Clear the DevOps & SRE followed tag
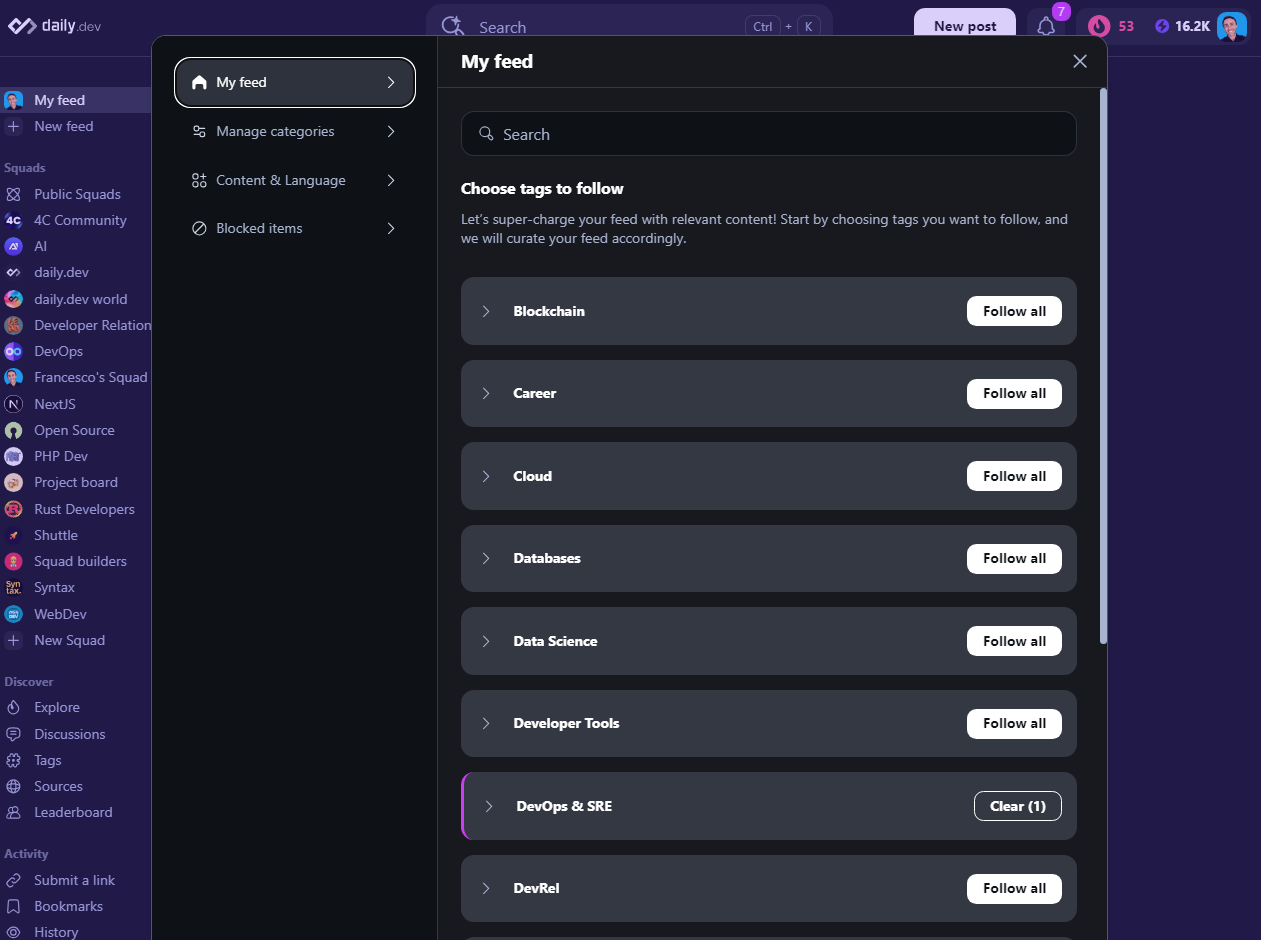Image resolution: width=1261 pixels, height=940 pixels. tap(1018, 806)
